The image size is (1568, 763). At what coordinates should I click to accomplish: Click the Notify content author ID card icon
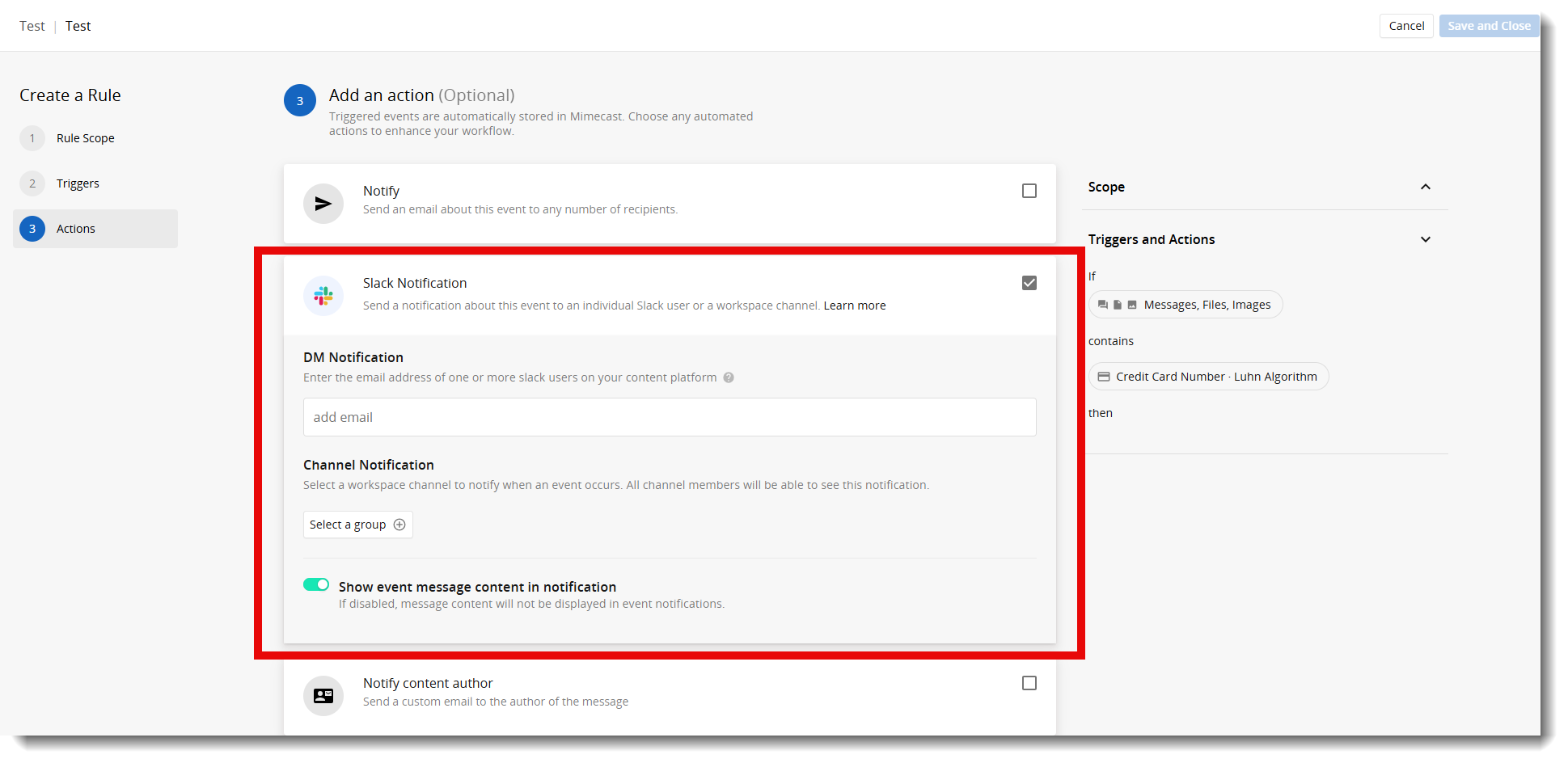click(323, 695)
